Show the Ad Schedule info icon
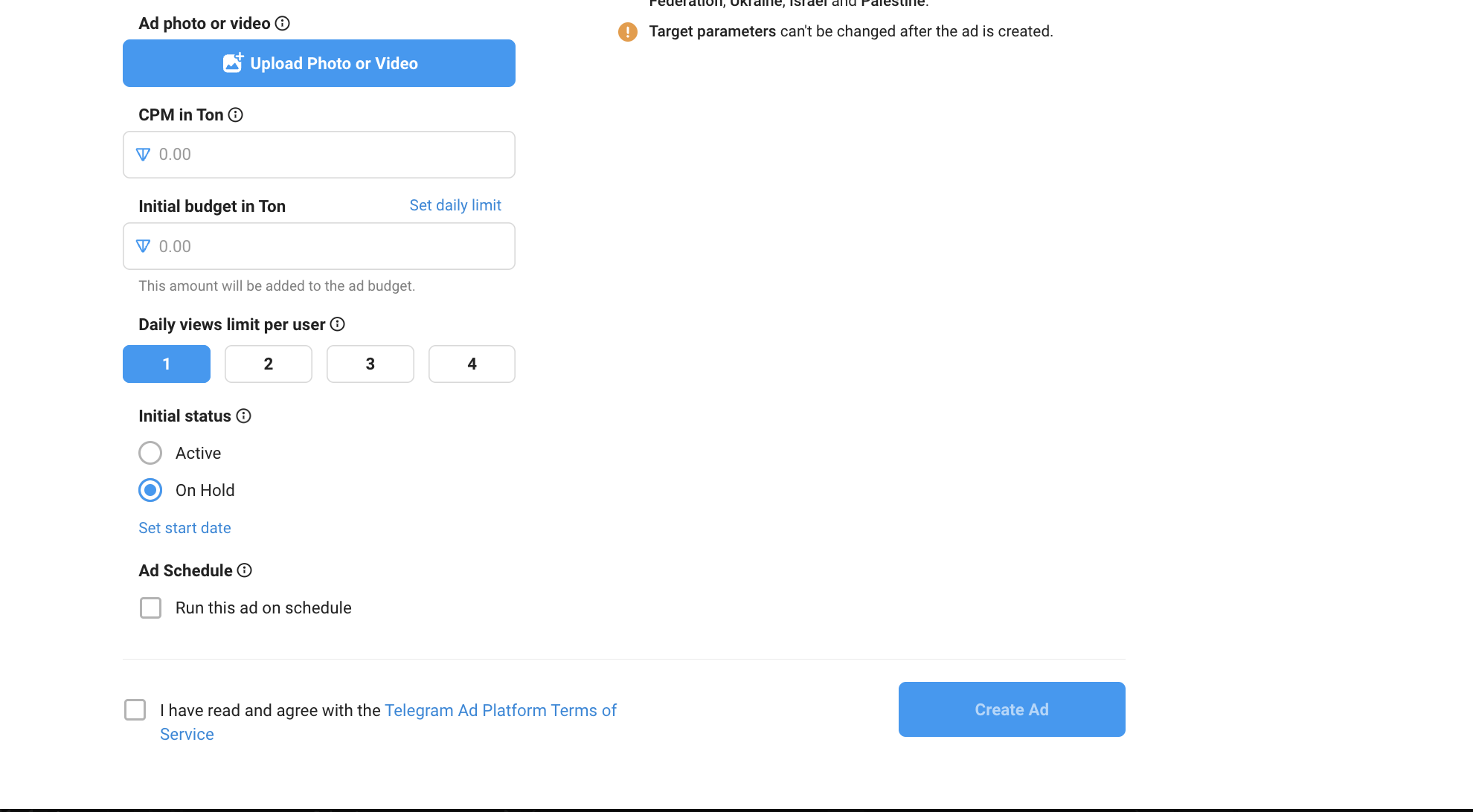Image resolution: width=1473 pixels, height=812 pixels. tap(245, 570)
